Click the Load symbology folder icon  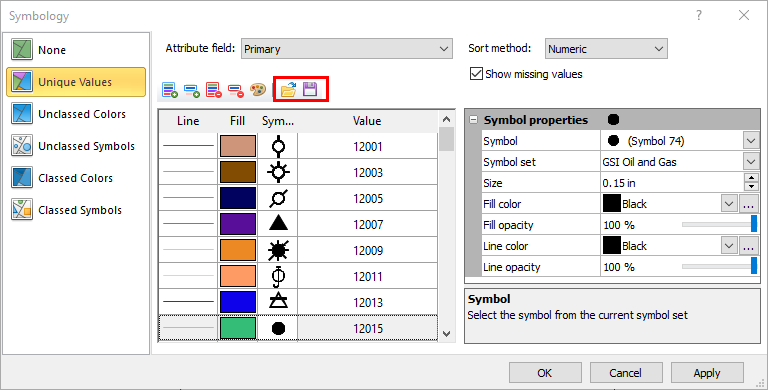coord(288,90)
